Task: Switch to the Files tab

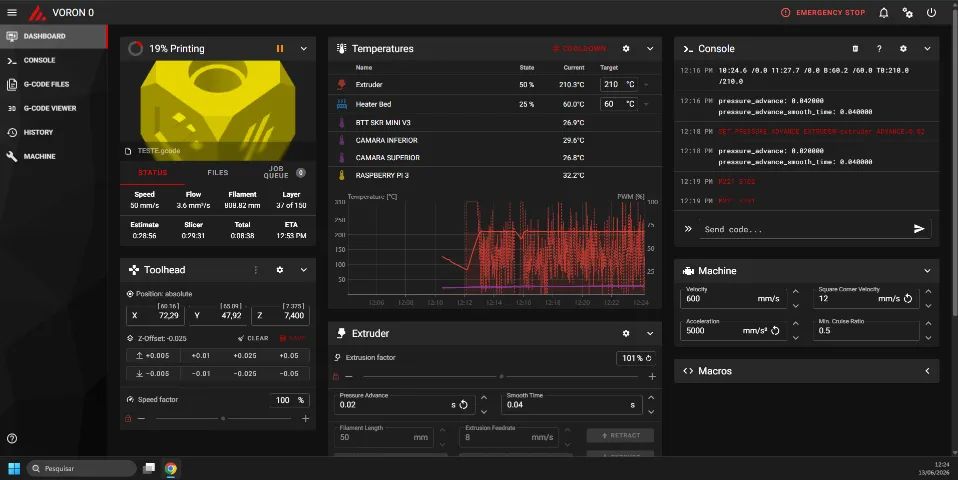Action: click(218, 173)
